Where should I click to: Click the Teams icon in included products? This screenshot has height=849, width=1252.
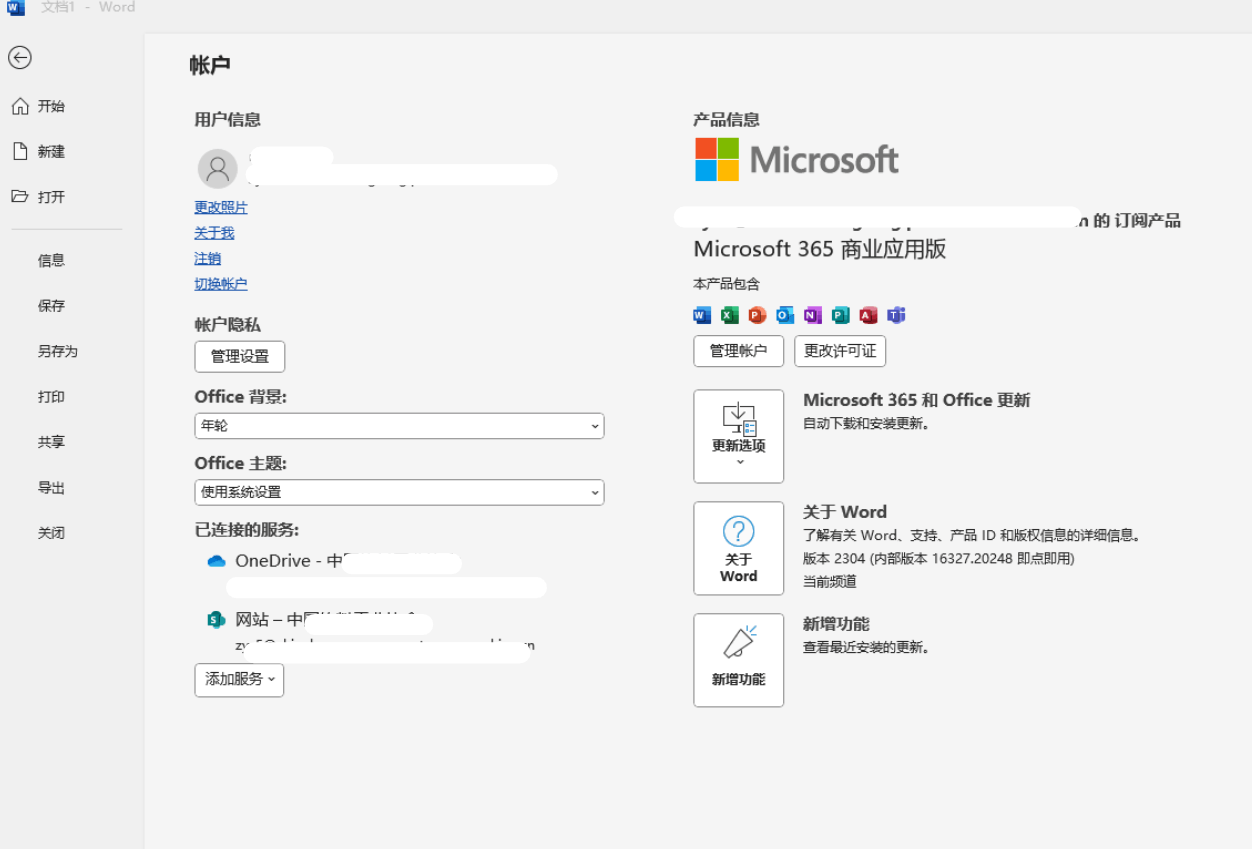coord(896,315)
